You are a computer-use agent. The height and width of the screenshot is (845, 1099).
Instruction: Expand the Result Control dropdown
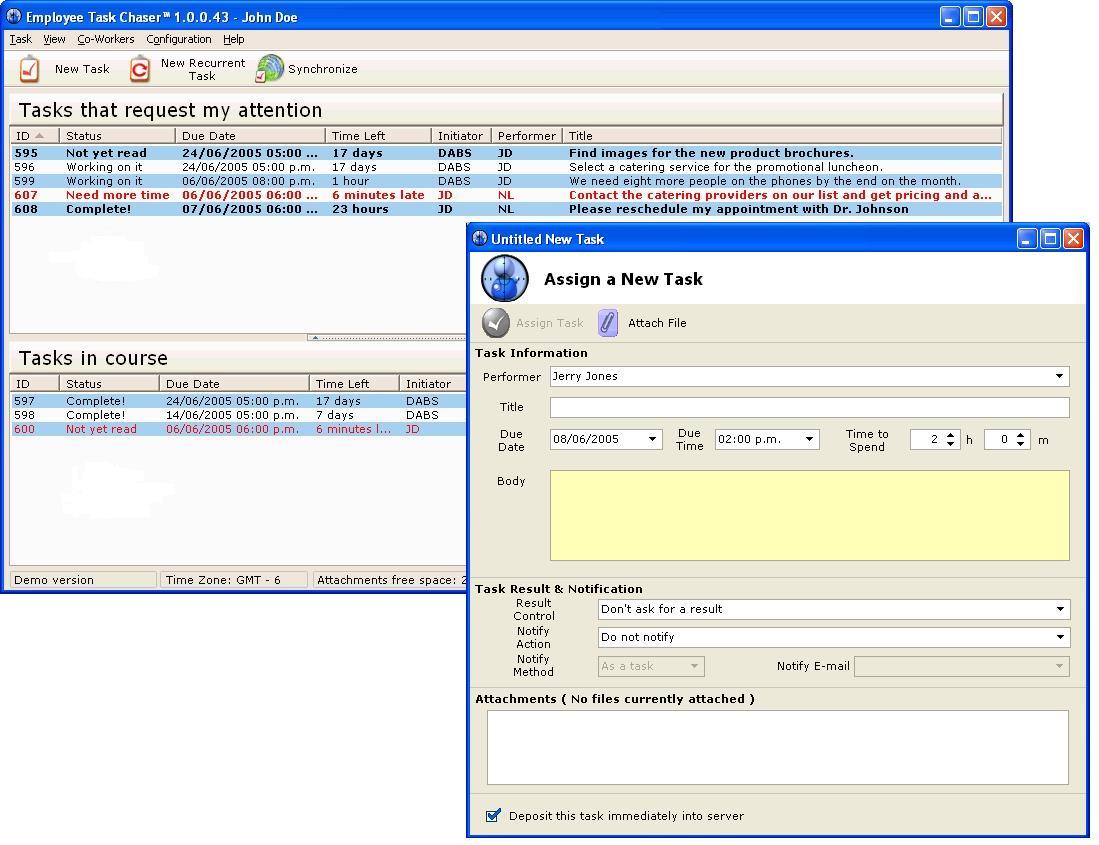1060,609
